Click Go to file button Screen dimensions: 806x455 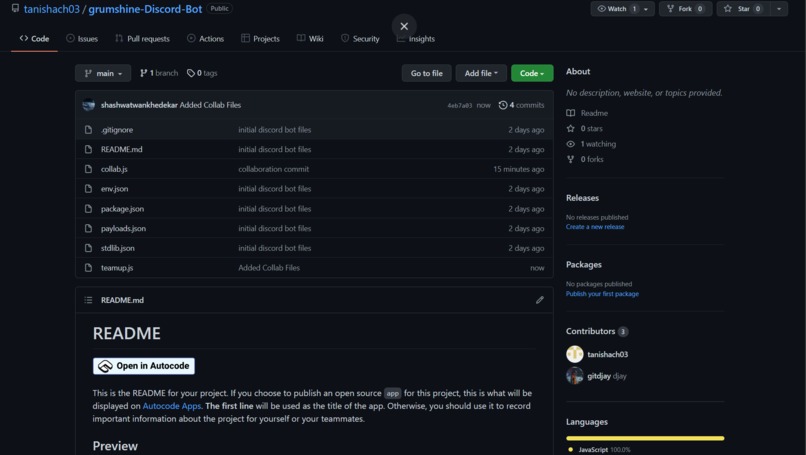click(427, 73)
